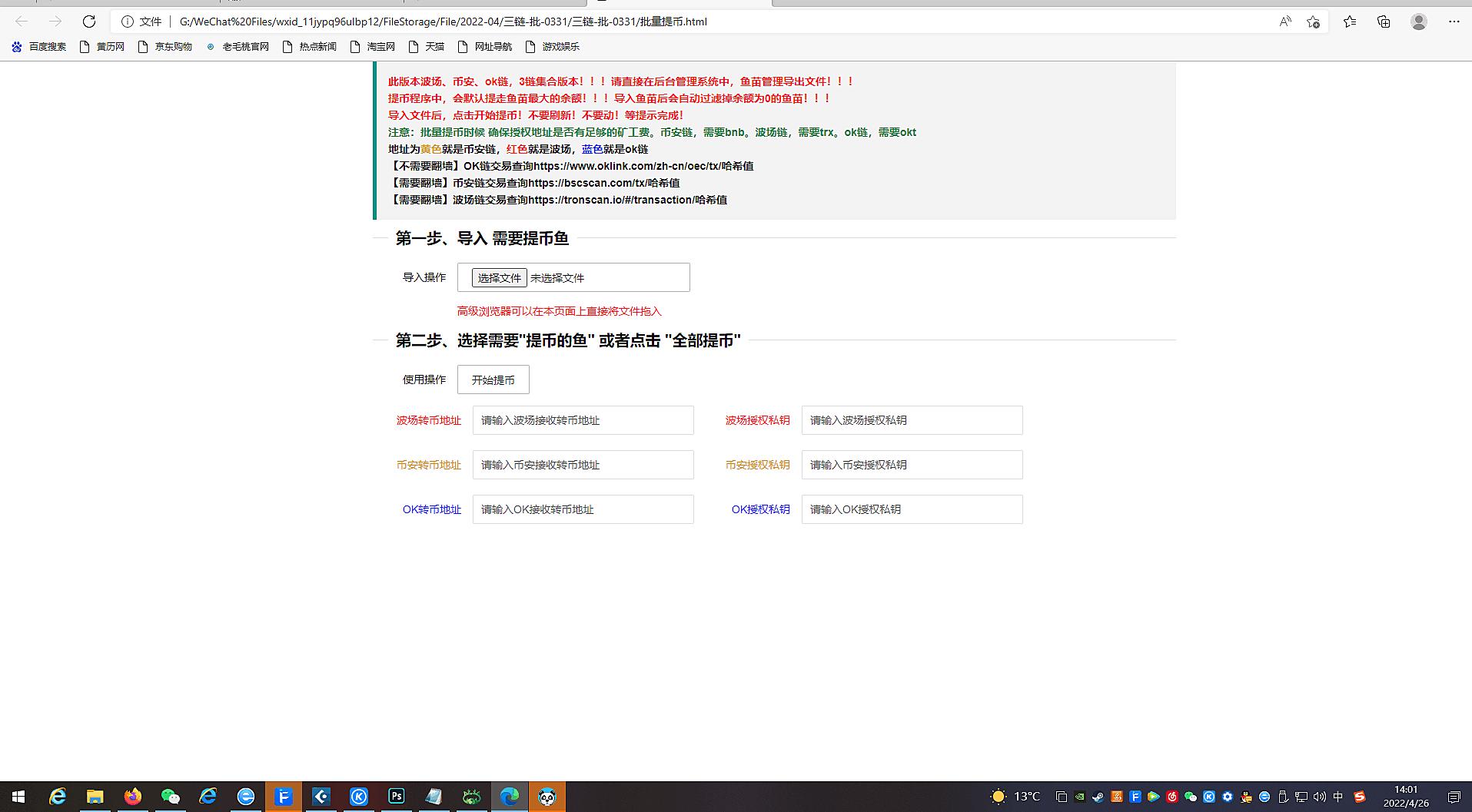This screenshot has width=1472, height=812.
Task: Open the Windows Start menu
Action: 18,797
